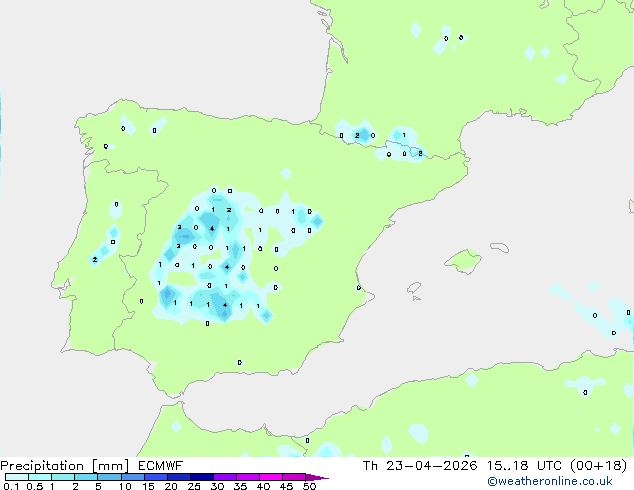Select the 2–5 mm legend swatch
The image size is (634, 490).
pos(86,477)
